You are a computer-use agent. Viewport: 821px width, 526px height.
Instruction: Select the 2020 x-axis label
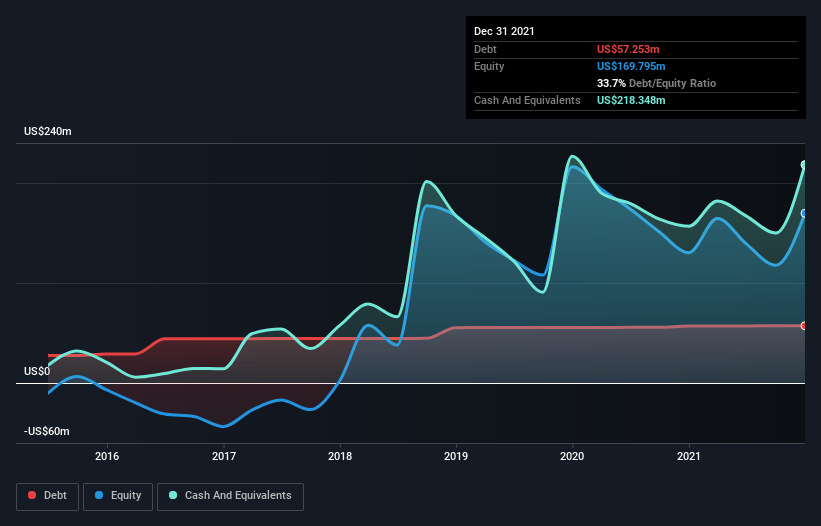point(572,456)
